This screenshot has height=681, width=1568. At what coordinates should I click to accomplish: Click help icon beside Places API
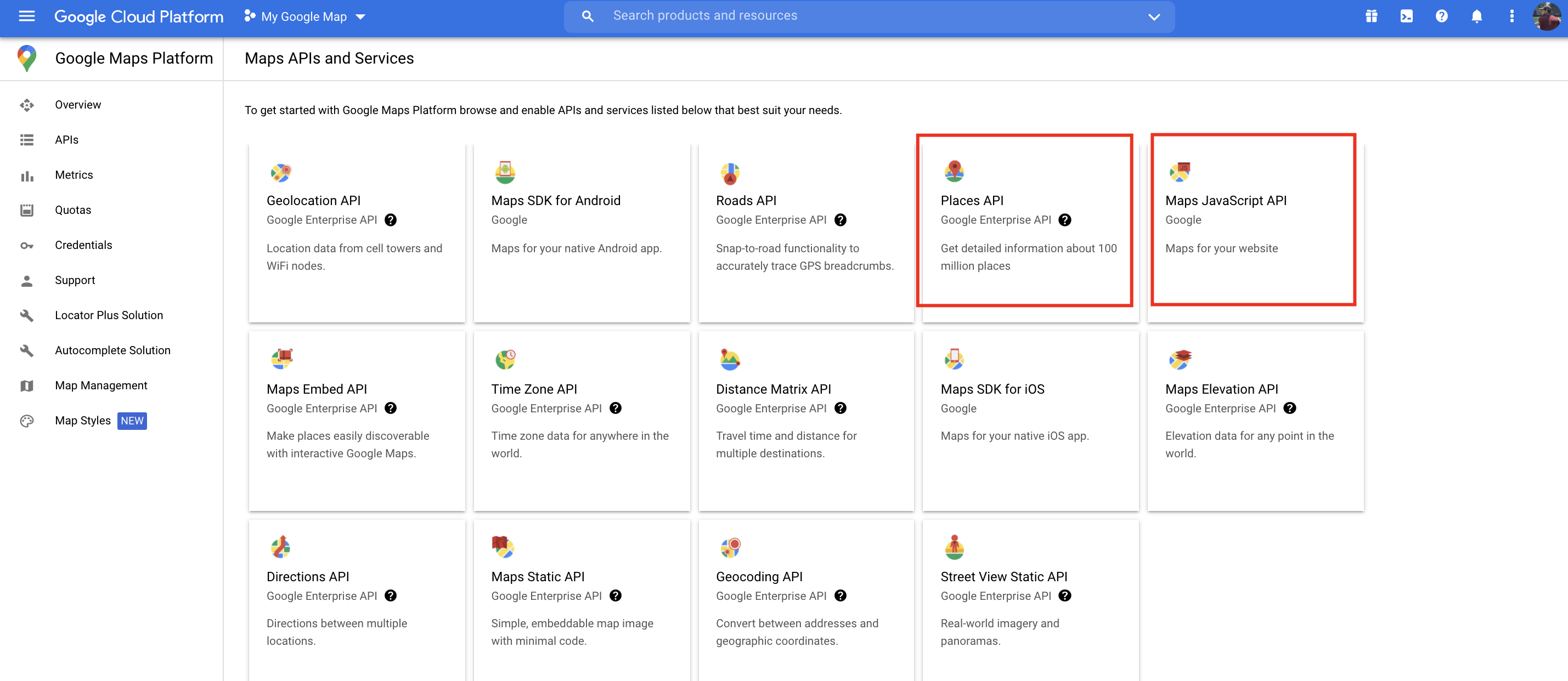click(x=1064, y=220)
